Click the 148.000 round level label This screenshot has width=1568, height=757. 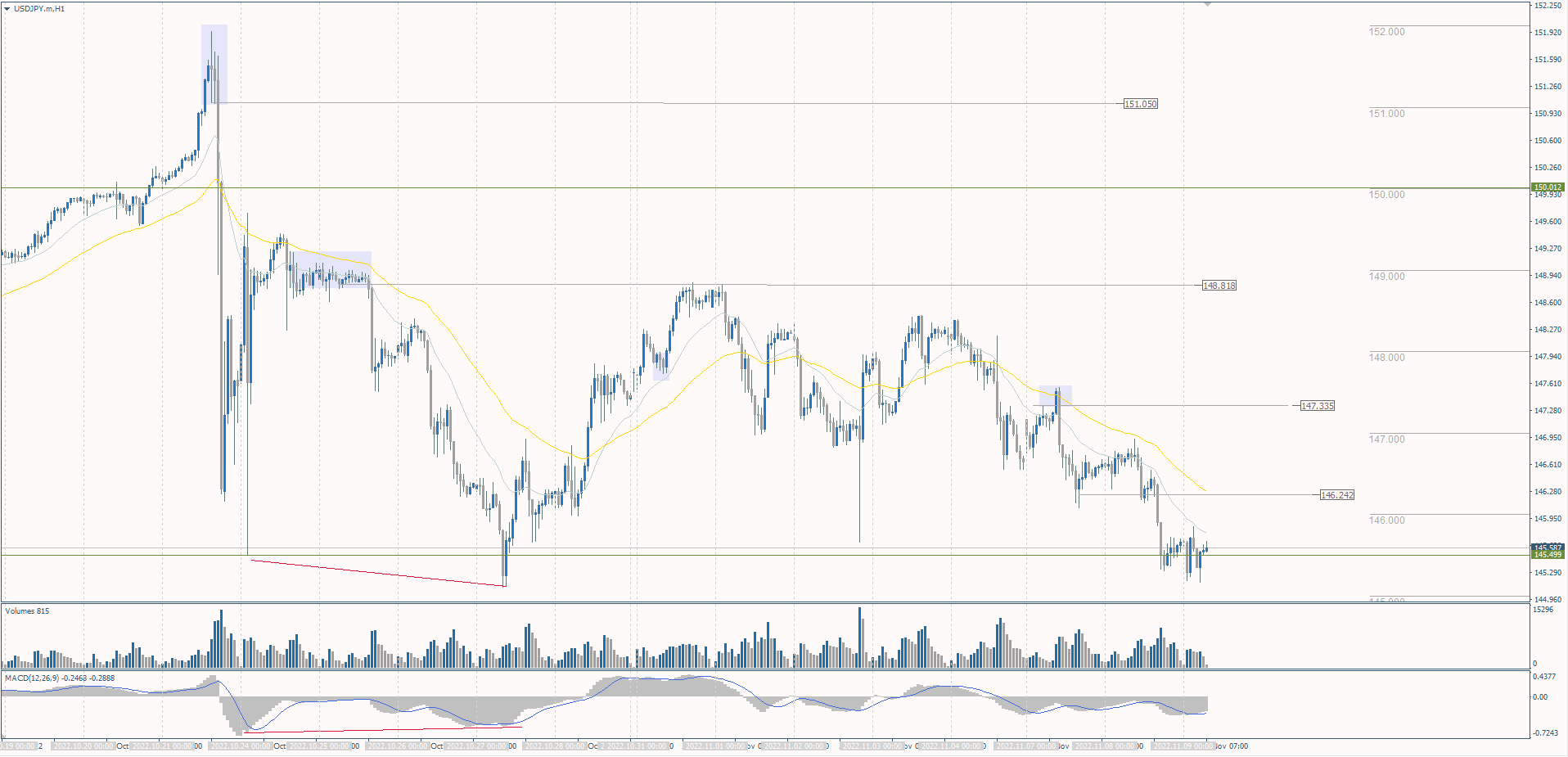[1386, 358]
